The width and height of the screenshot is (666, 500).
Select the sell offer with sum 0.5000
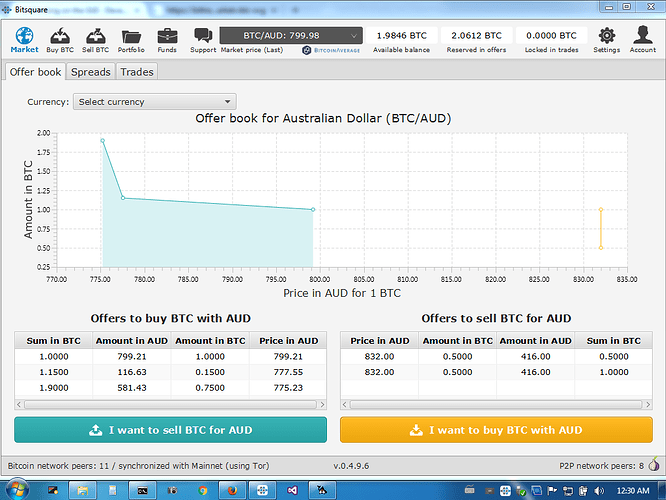coord(496,356)
